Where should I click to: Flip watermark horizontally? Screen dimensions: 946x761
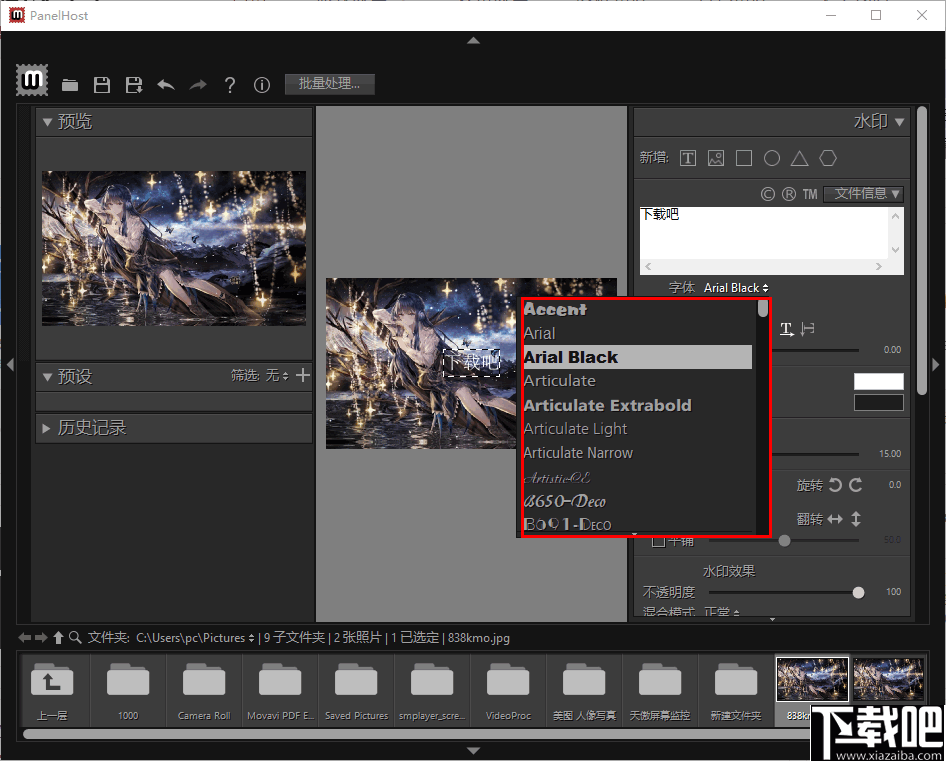[835, 519]
